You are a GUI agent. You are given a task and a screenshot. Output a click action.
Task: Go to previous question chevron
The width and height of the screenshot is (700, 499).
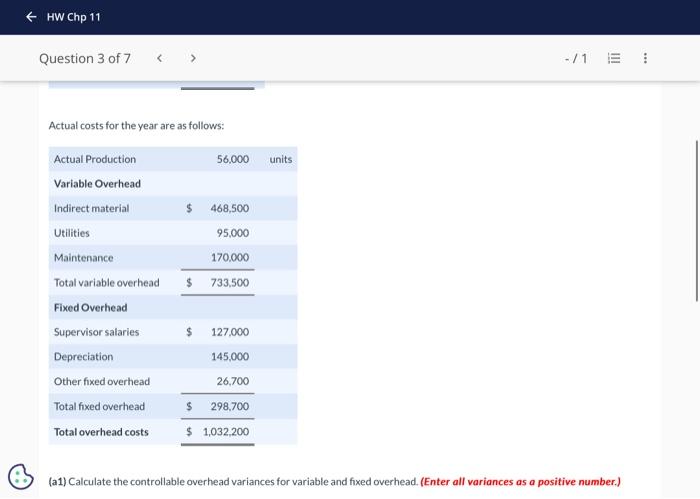tap(159, 58)
